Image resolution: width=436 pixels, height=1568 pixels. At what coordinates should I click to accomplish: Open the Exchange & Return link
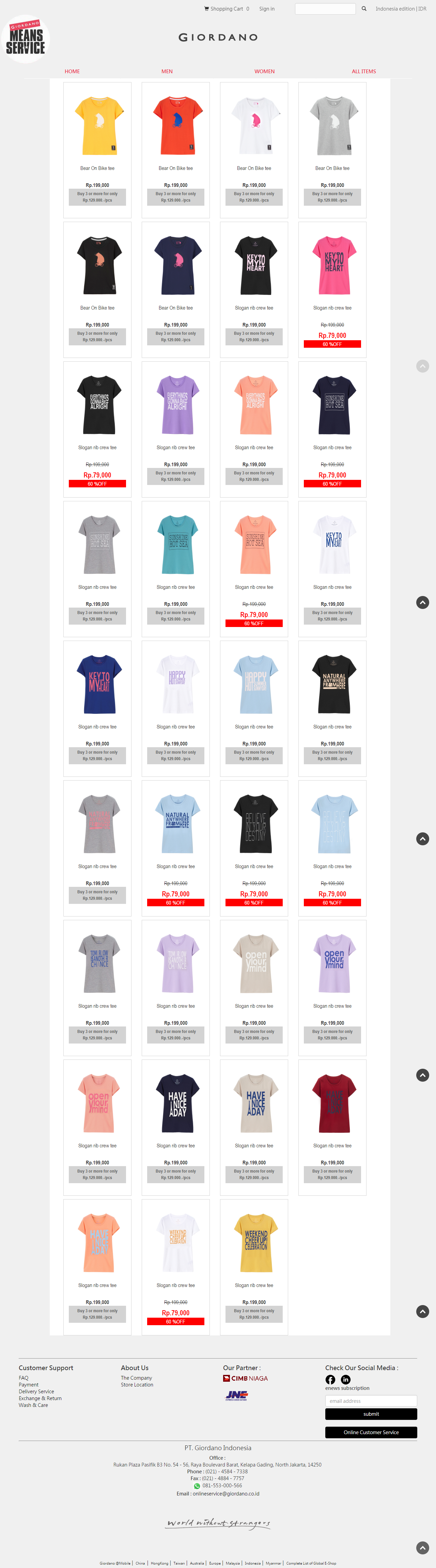point(40,1398)
